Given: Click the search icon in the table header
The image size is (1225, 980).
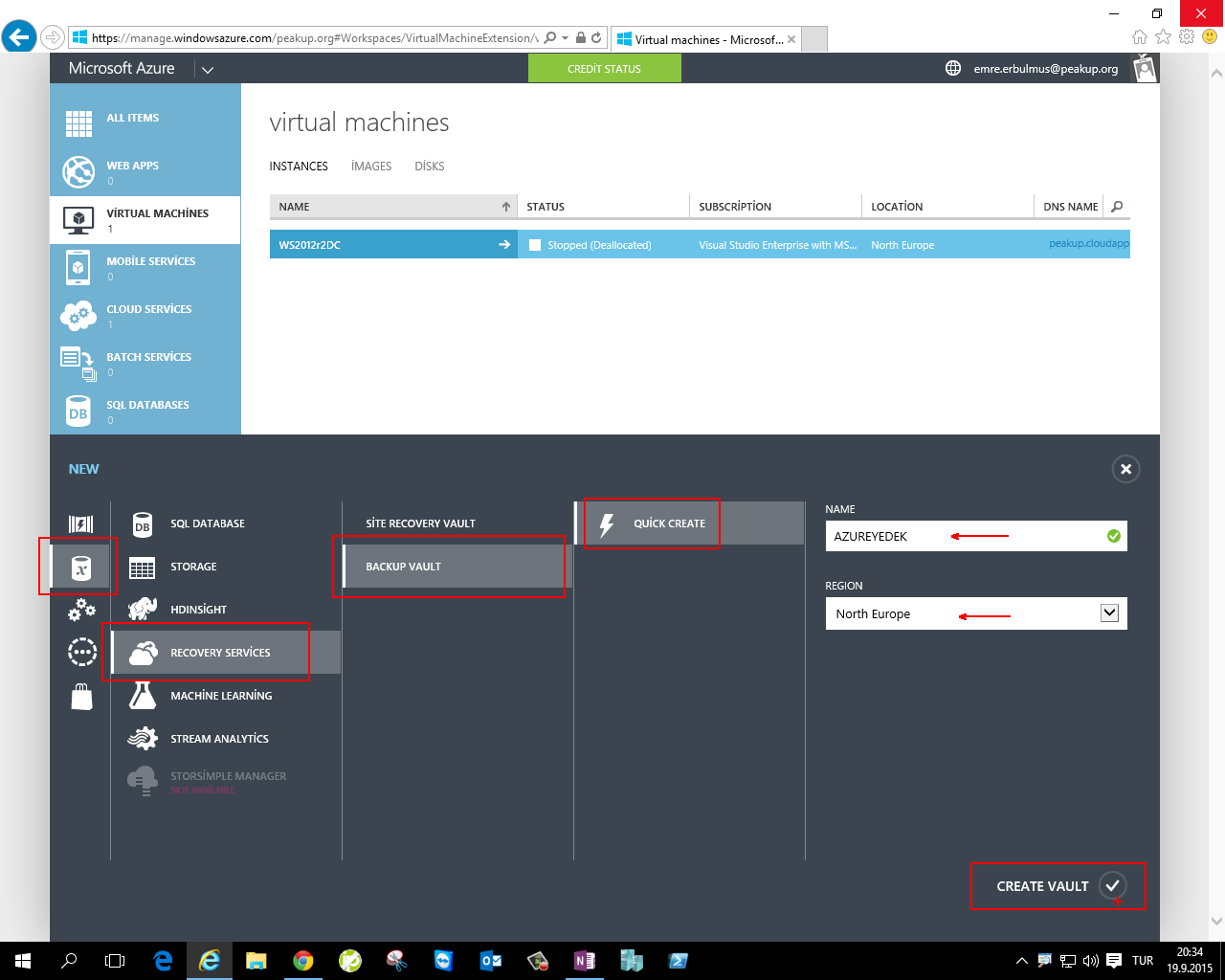Looking at the screenshot, I should (1117, 207).
